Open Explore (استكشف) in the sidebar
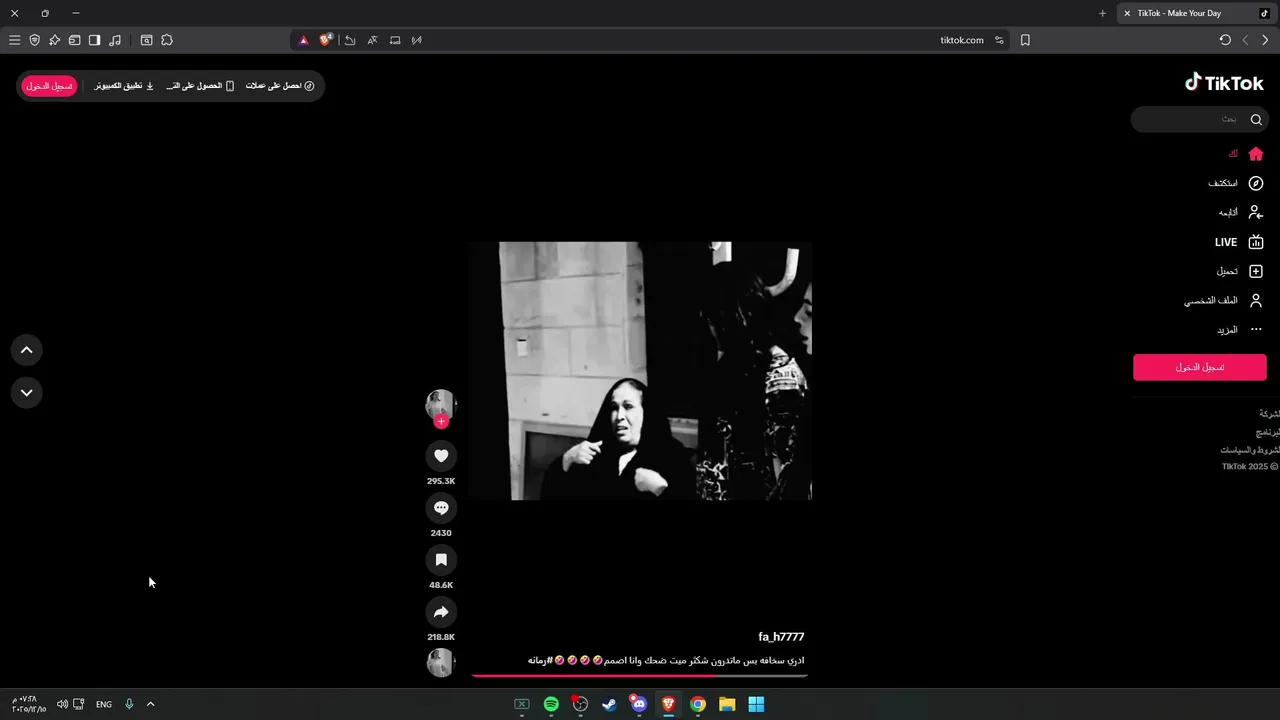 [1236, 183]
